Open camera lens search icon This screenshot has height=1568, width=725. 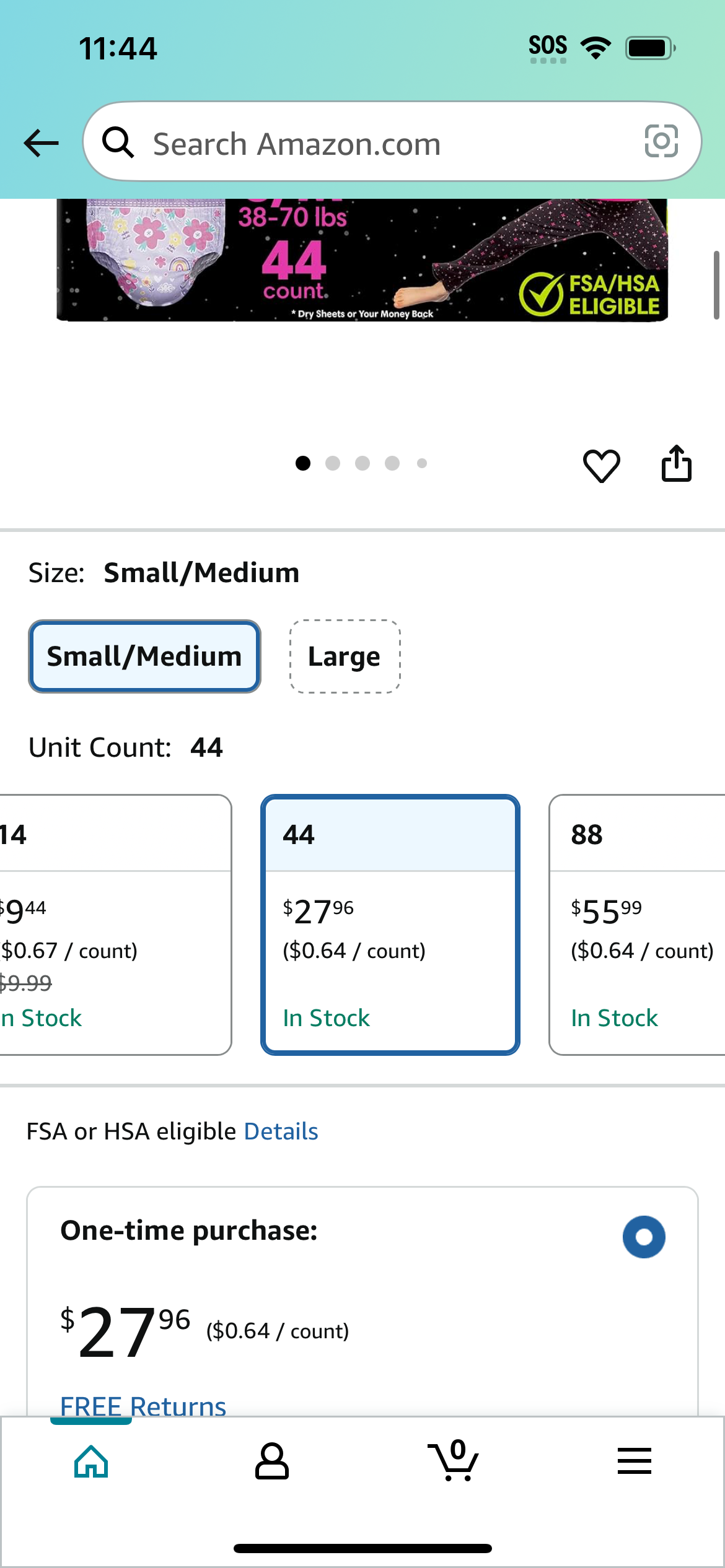(661, 141)
